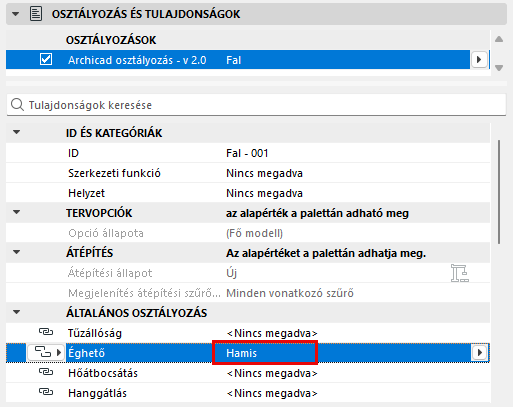Open the link icon dropdown next to Éghető
Image resolution: width=513 pixels, height=407 pixels.
45,352
